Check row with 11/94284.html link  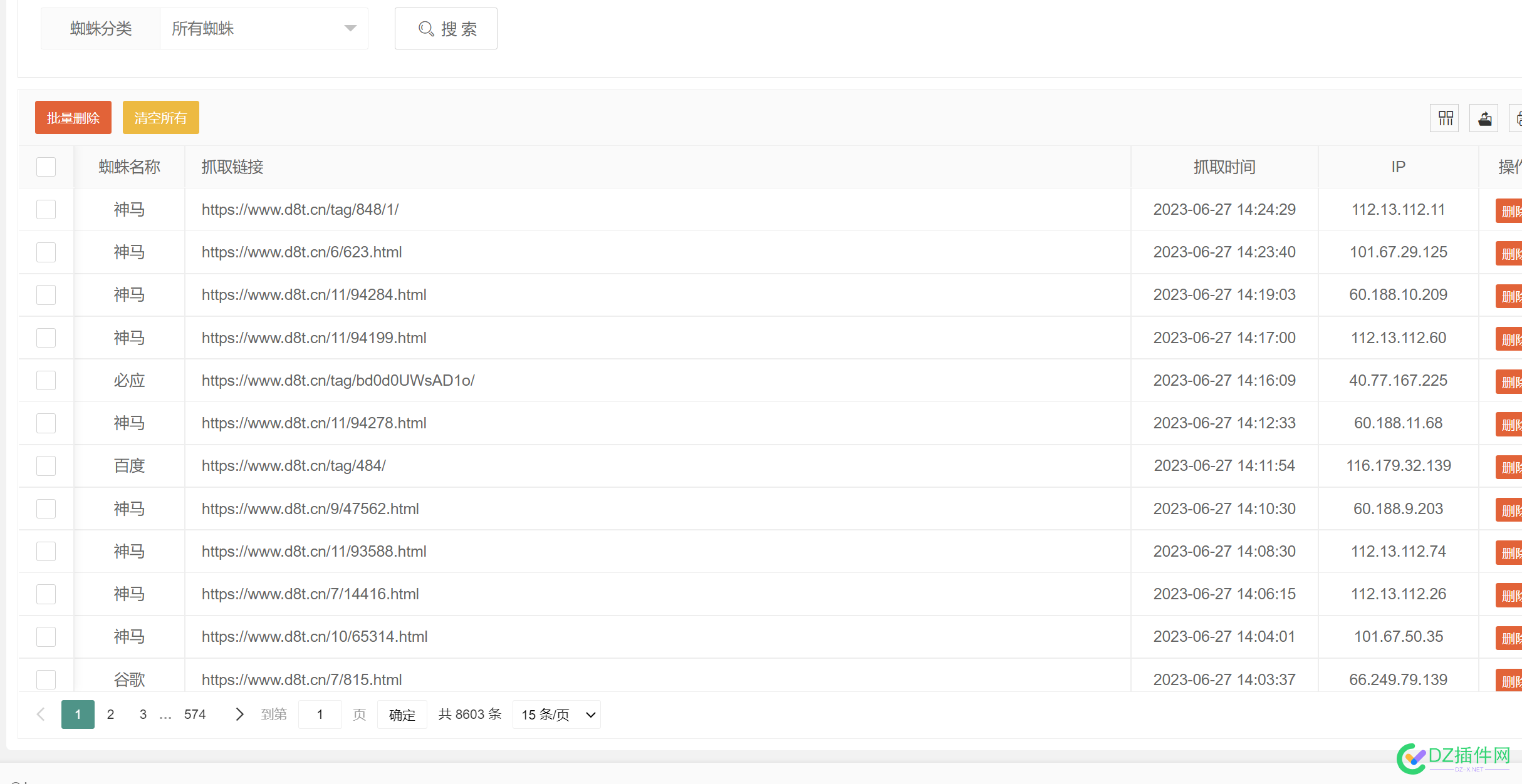pos(46,295)
